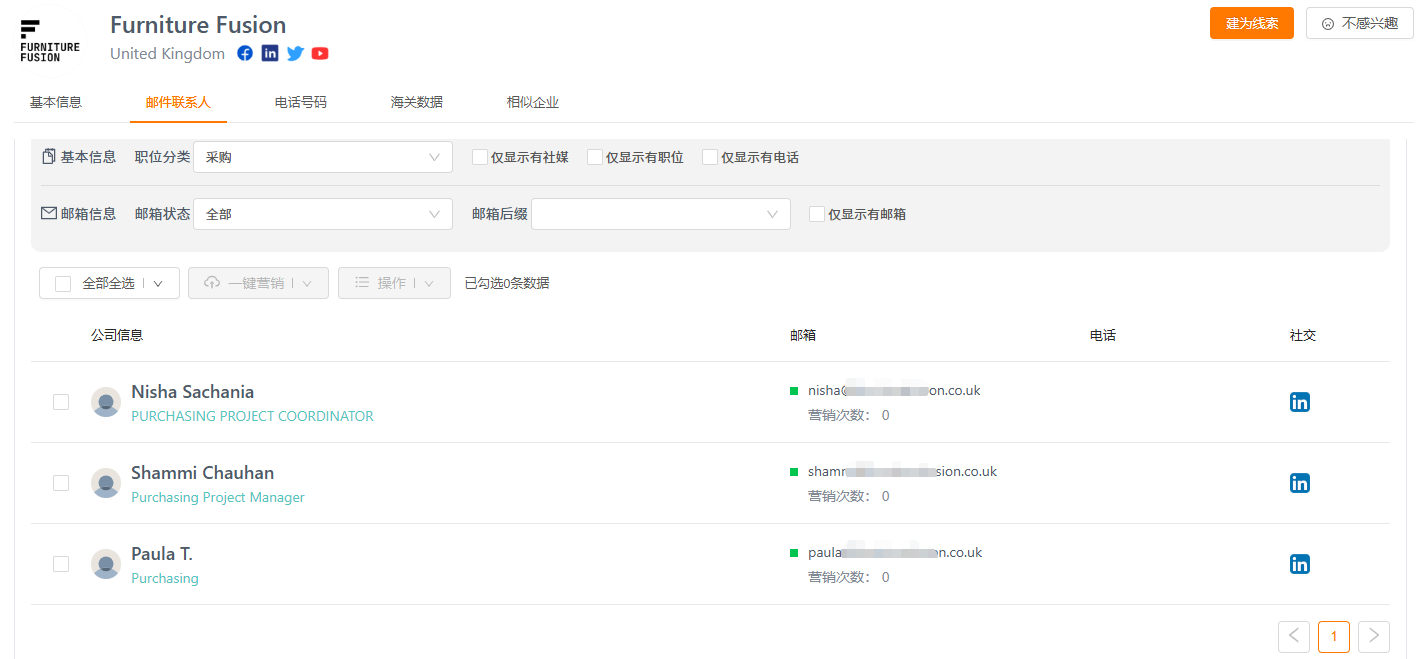Screen dimensions: 1419x659
Task: Click the 不感兴趣 button
Action: tap(1360, 23)
